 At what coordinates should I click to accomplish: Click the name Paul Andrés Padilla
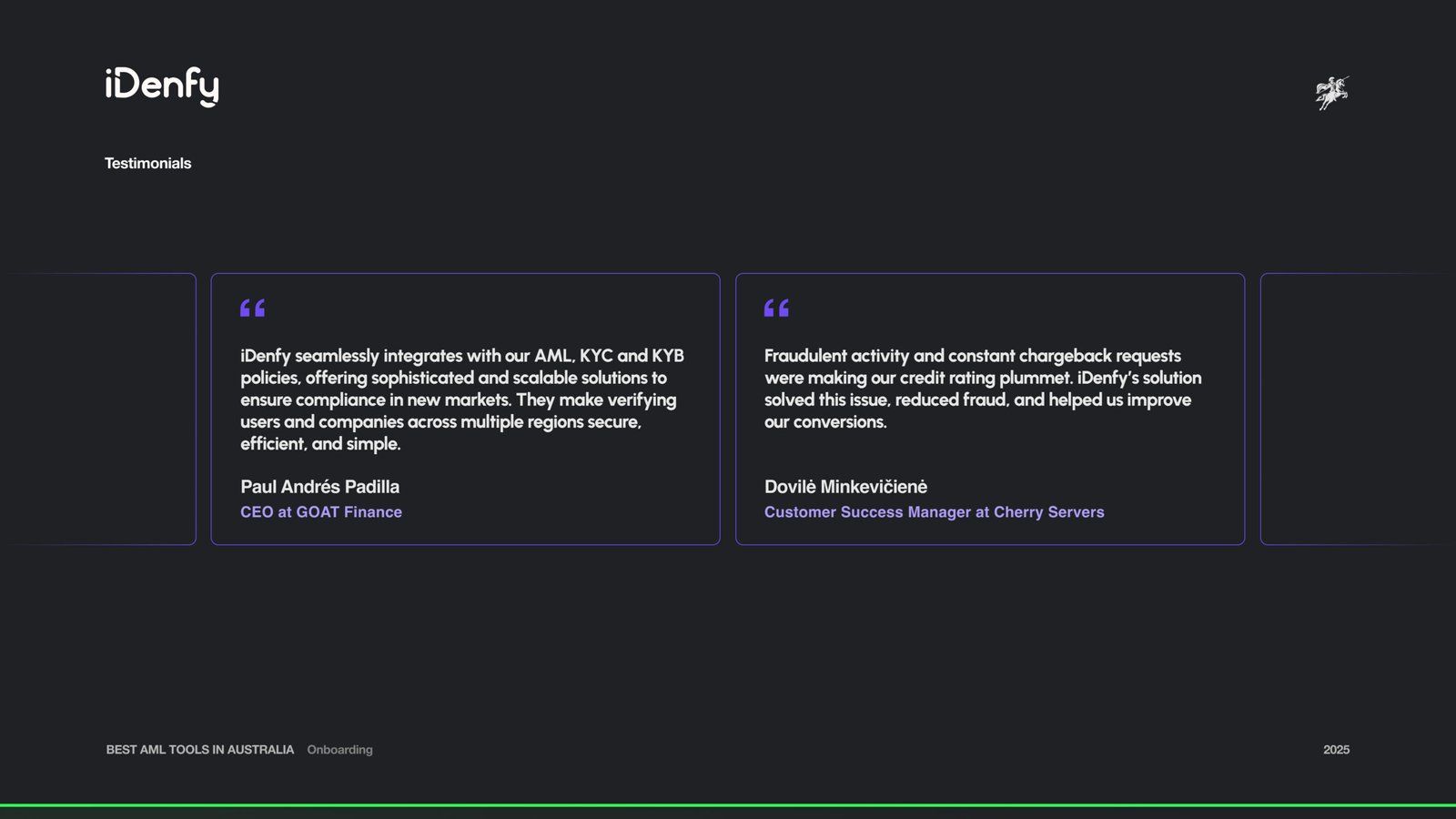320,487
